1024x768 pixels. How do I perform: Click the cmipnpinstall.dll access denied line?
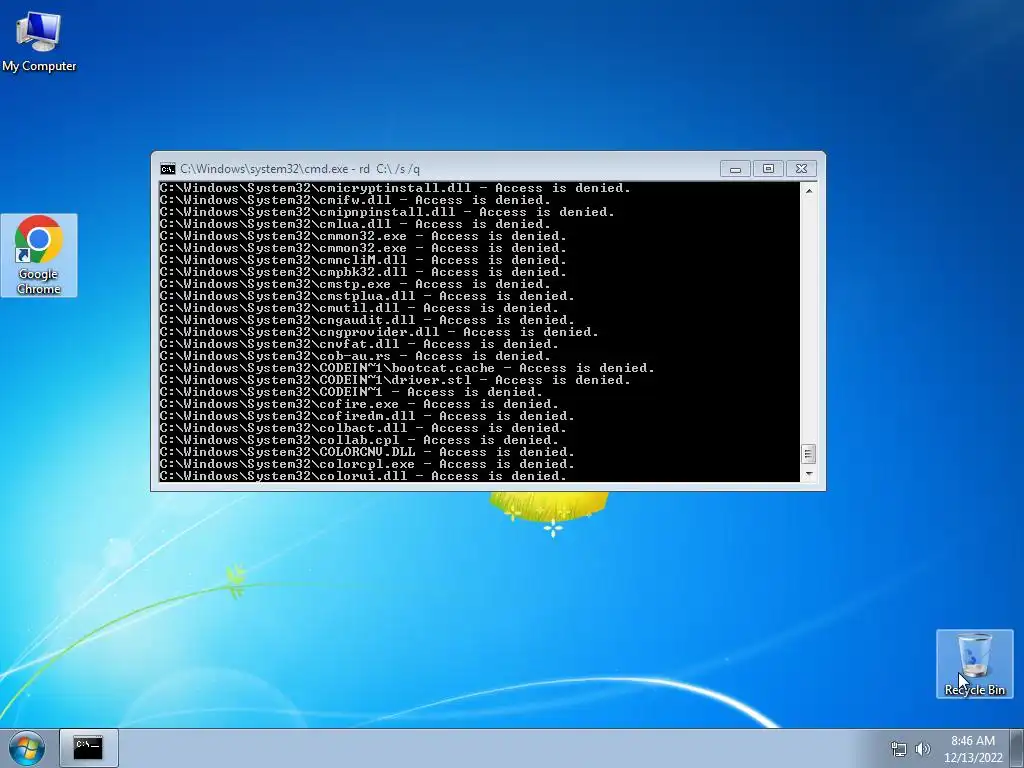[x=387, y=212]
